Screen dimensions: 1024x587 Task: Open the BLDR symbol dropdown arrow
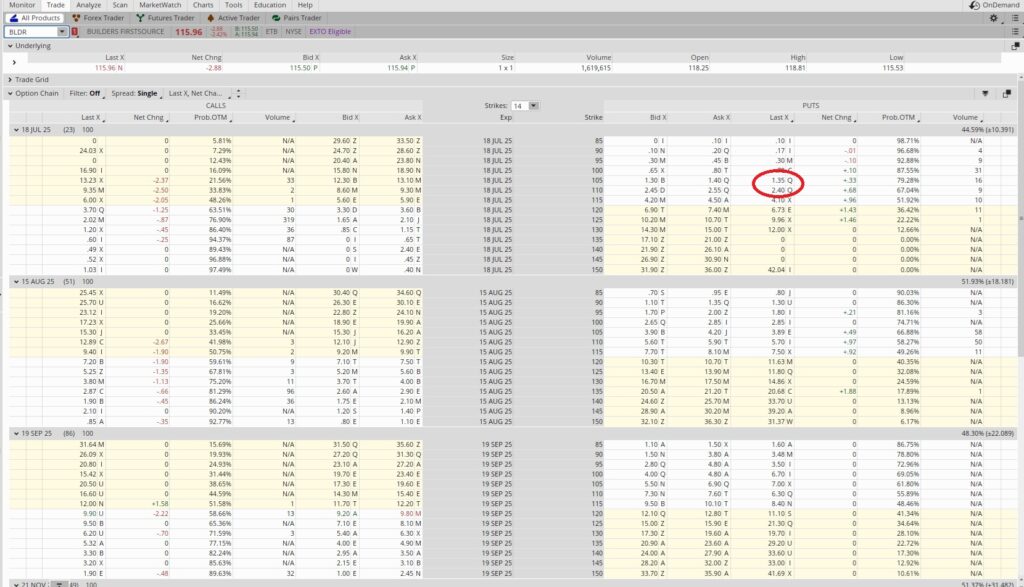[61, 31]
